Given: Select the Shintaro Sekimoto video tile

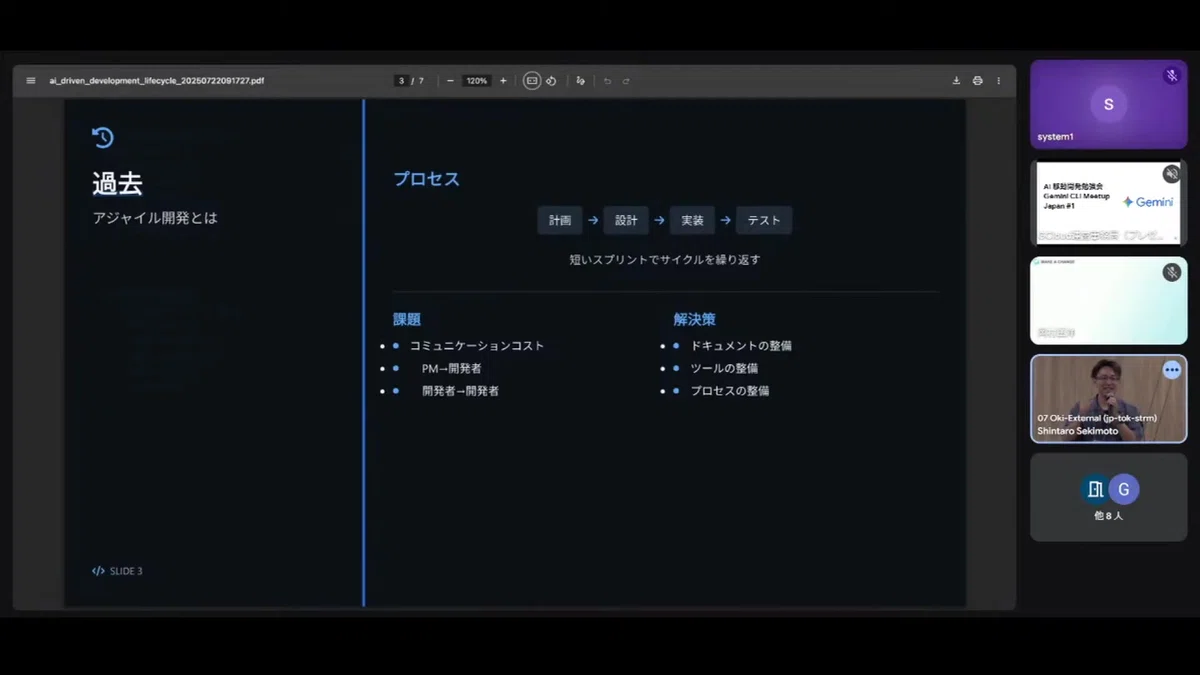Looking at the screenshot, I should pyautogui.click(x=1108, y=398).
